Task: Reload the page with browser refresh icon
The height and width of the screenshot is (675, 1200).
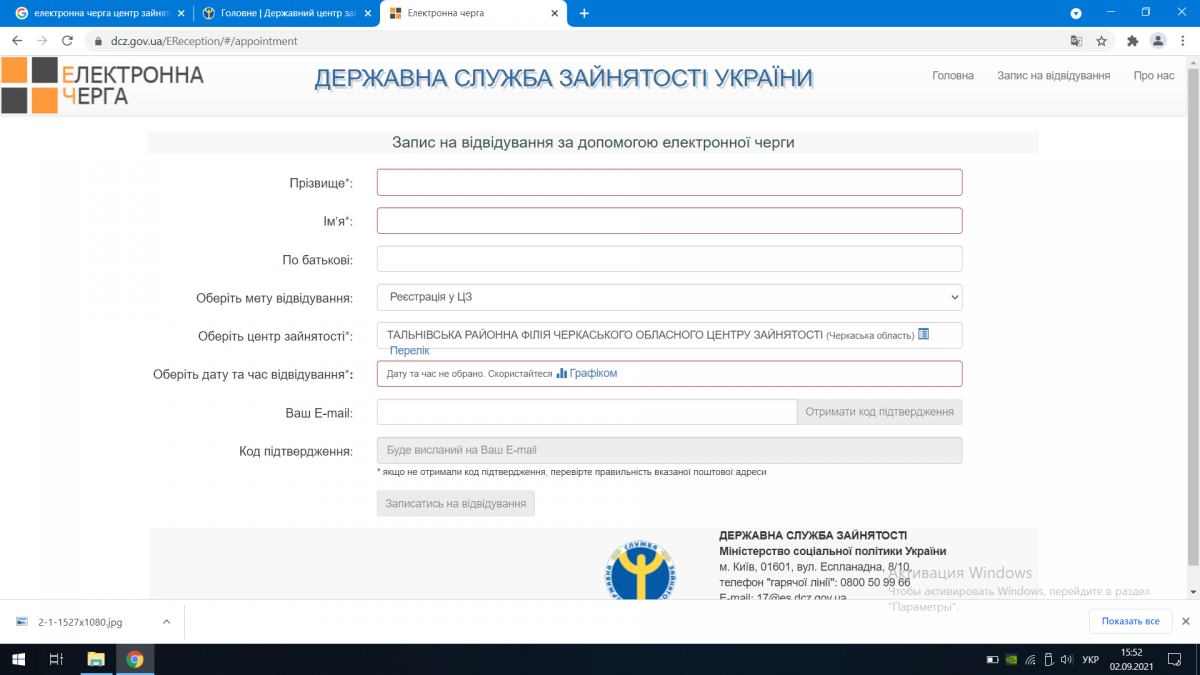Action: [67, 41]
